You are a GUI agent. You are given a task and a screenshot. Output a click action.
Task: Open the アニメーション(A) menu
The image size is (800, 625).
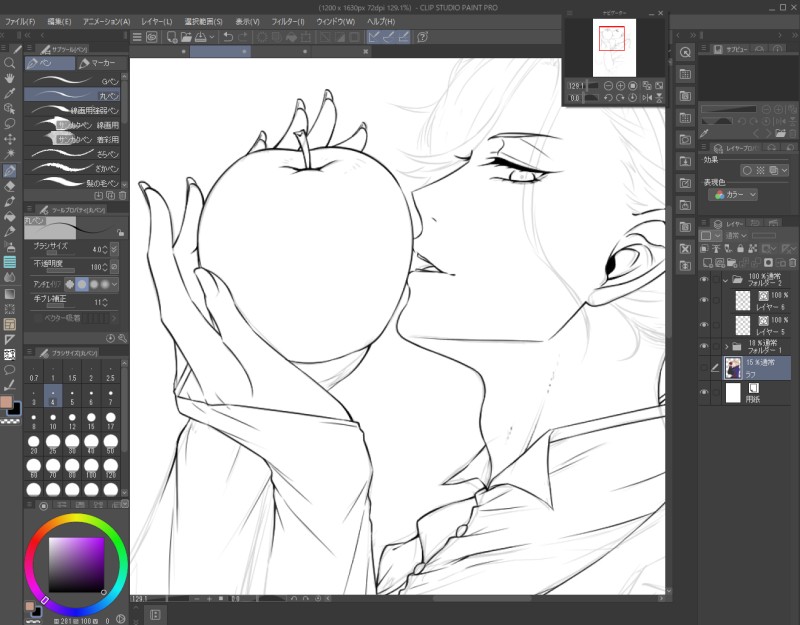coord(107,21)
